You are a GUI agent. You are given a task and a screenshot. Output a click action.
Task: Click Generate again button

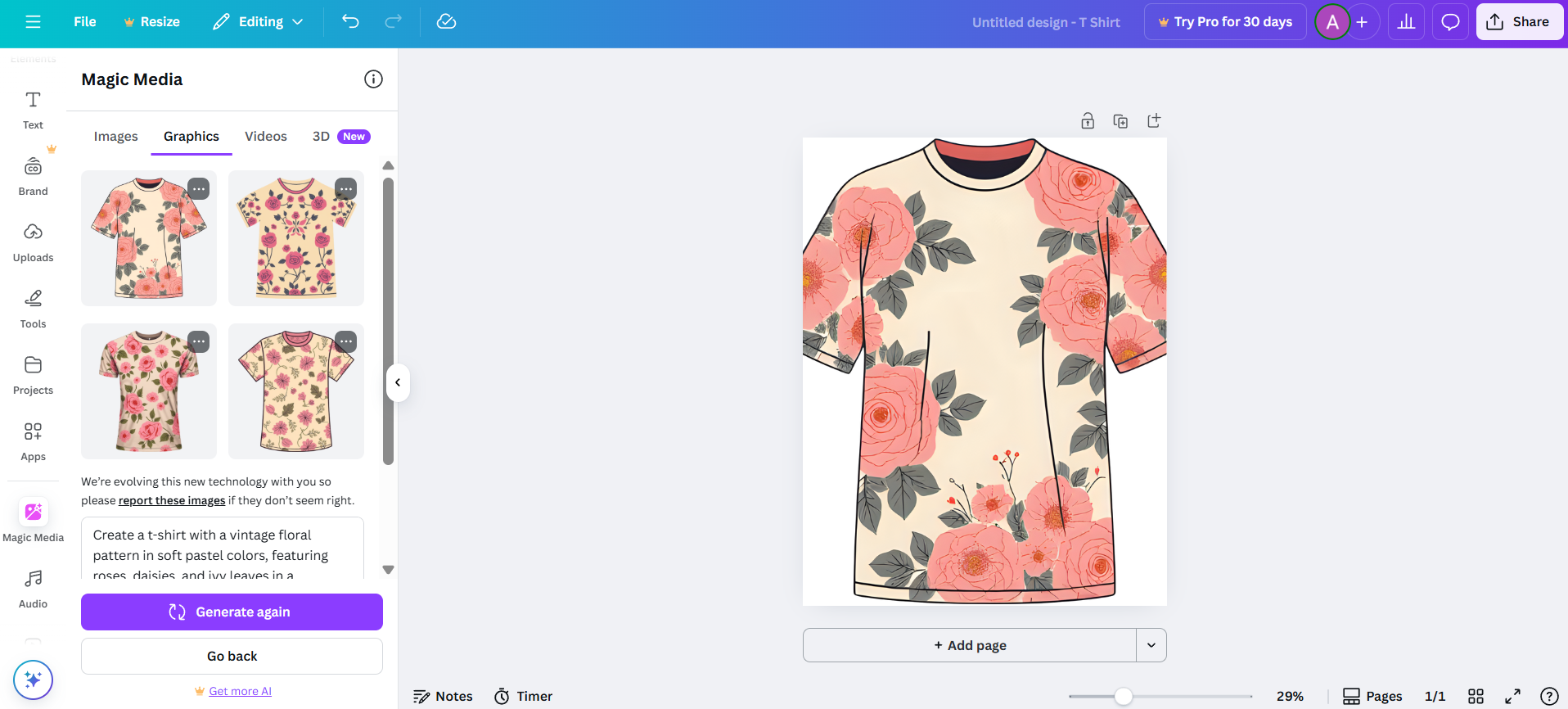(x=232, y=612)
